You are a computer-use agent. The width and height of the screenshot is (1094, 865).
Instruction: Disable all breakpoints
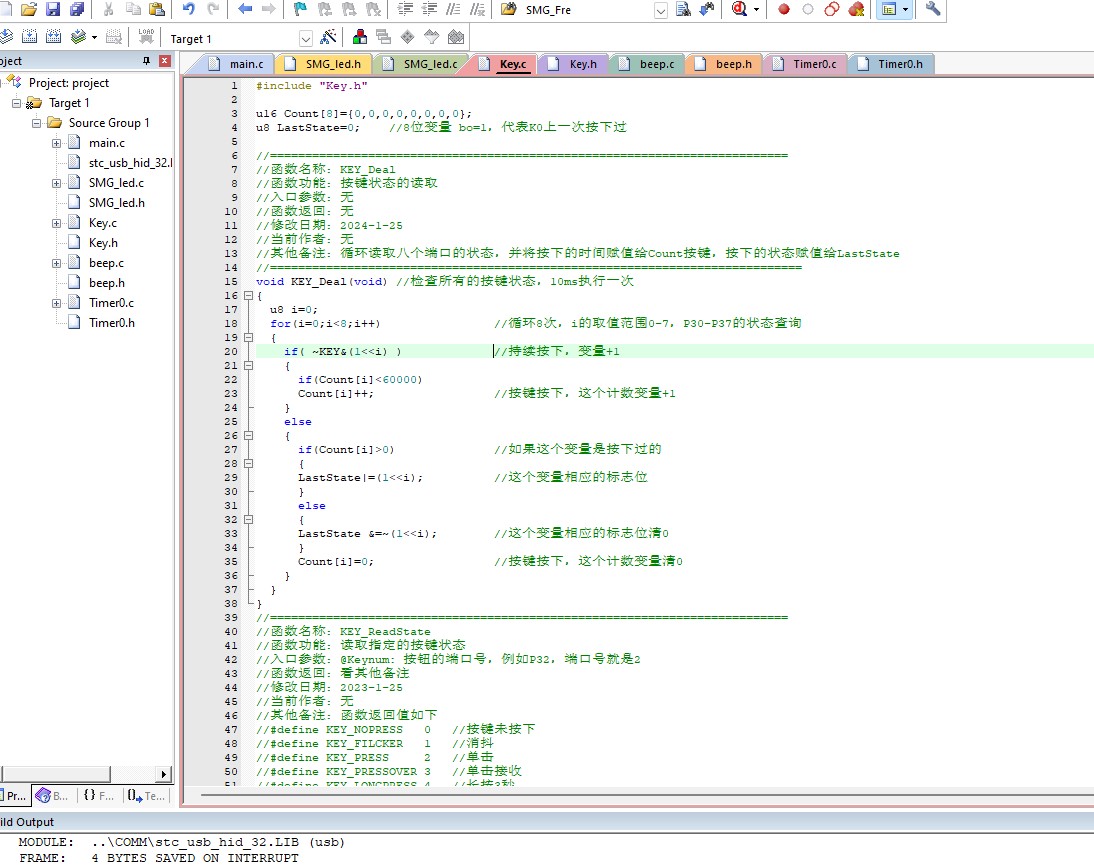[x=831, y=9]
